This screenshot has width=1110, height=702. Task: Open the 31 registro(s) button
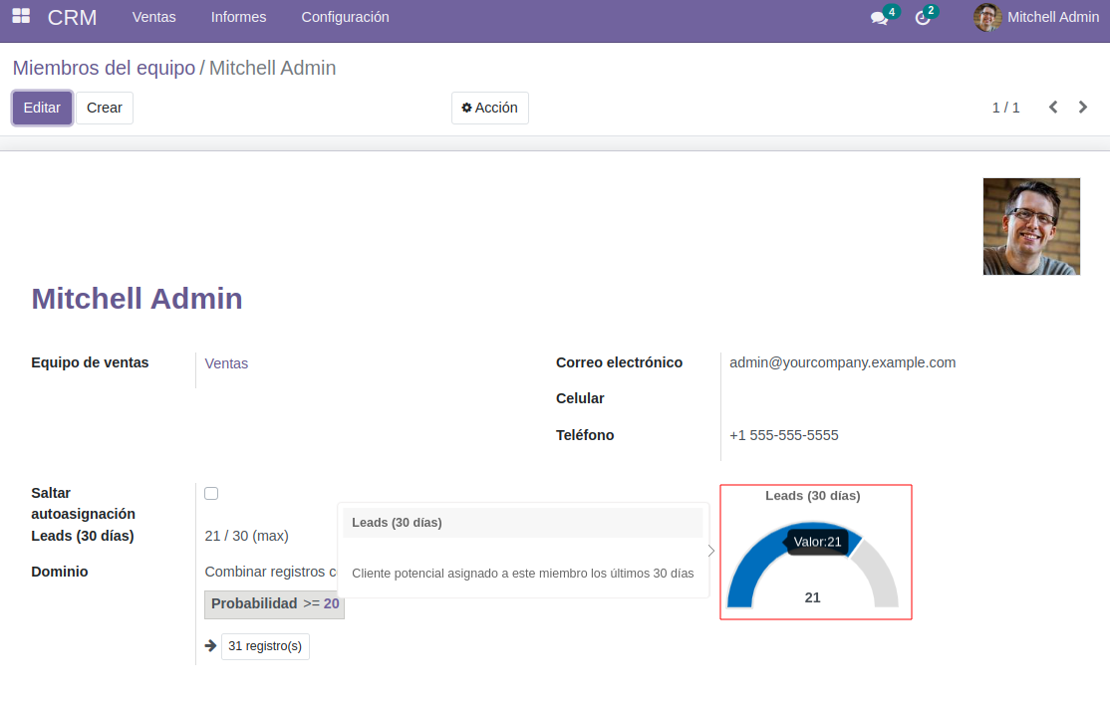(265, 646)
